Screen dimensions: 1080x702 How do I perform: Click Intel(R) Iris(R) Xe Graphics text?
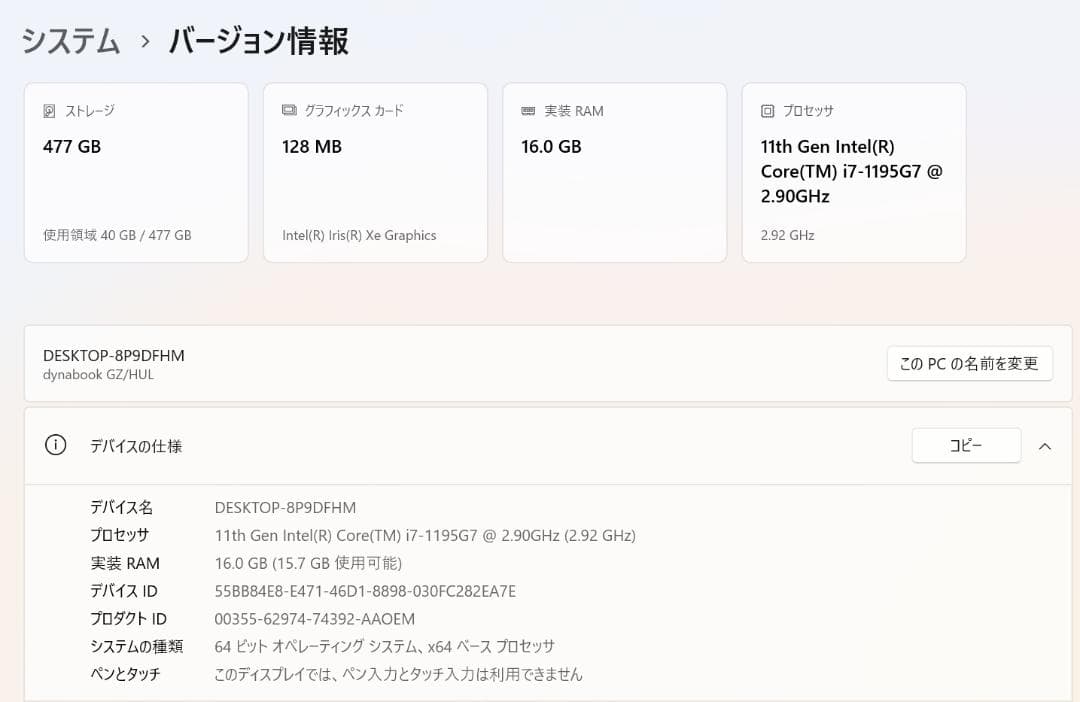click(x=359, y=235)
